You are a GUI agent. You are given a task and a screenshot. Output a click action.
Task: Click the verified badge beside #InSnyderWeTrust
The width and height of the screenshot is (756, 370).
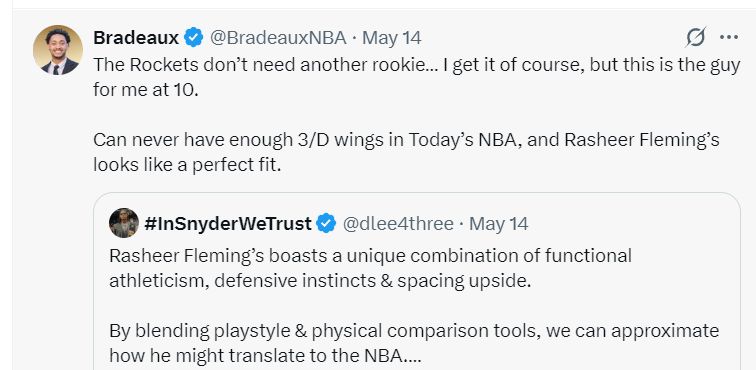point(326,223)
